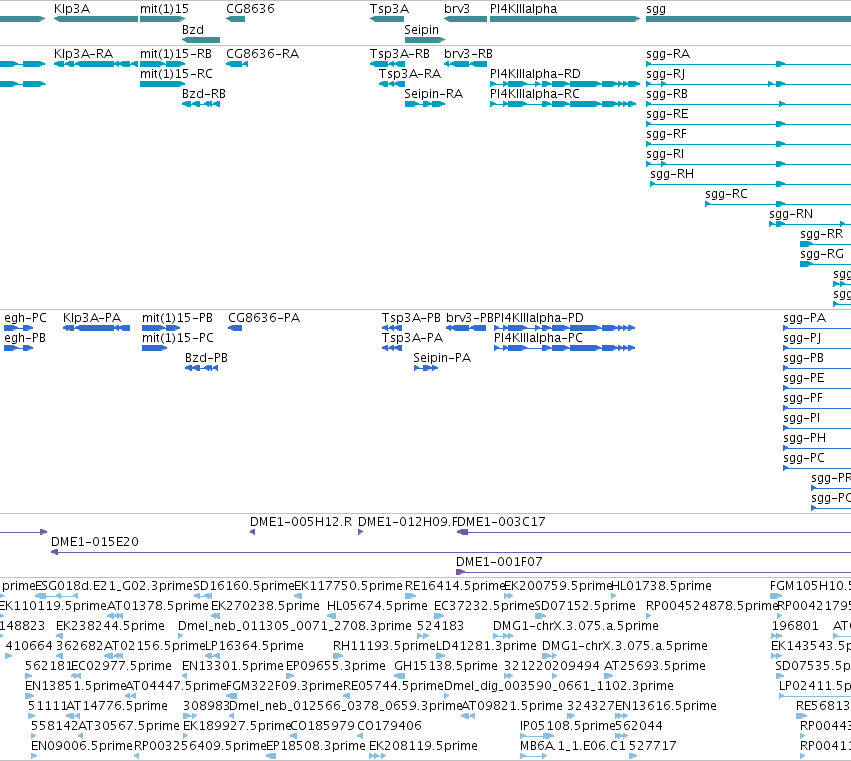The height and width of the screenshot is (761, 851).
Task: Click the Tsp3A gene label
Action: (x=389, y=9)
